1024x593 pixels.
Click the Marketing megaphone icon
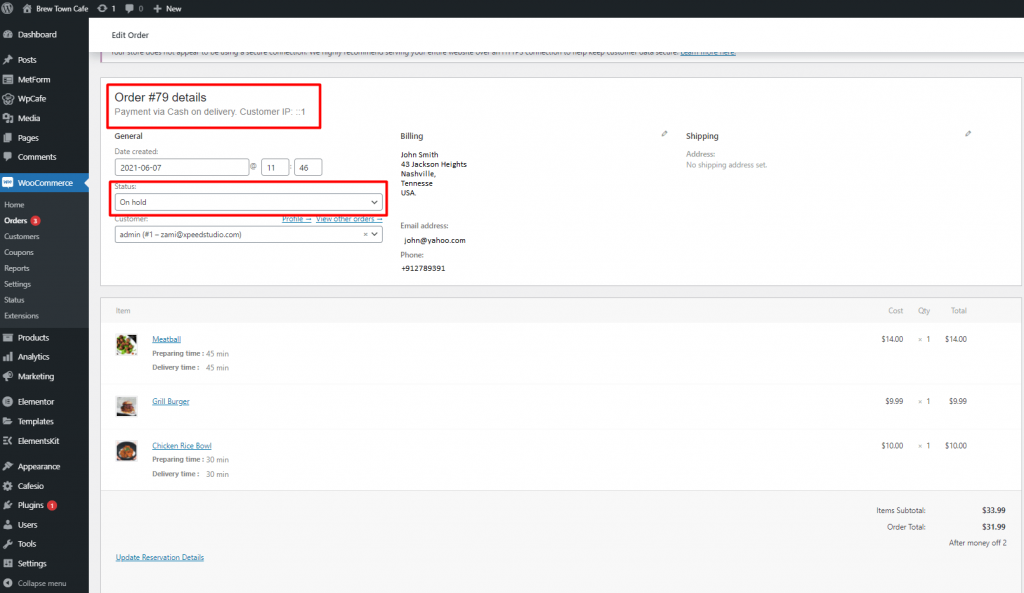8,376
